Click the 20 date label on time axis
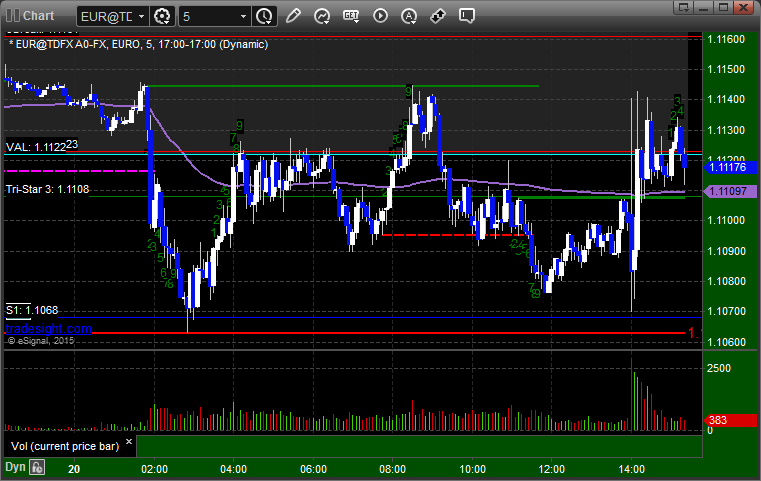 coord(74,469)
